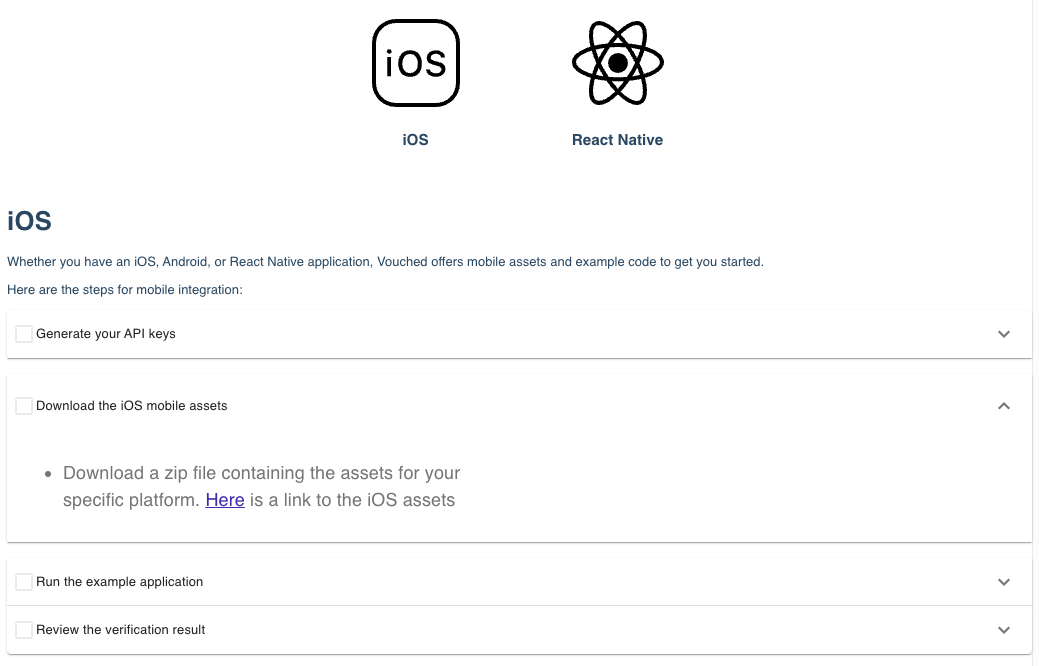Click the Download the iOS mobile assets title
1039x666 pixels.
[x=132, y=406]
